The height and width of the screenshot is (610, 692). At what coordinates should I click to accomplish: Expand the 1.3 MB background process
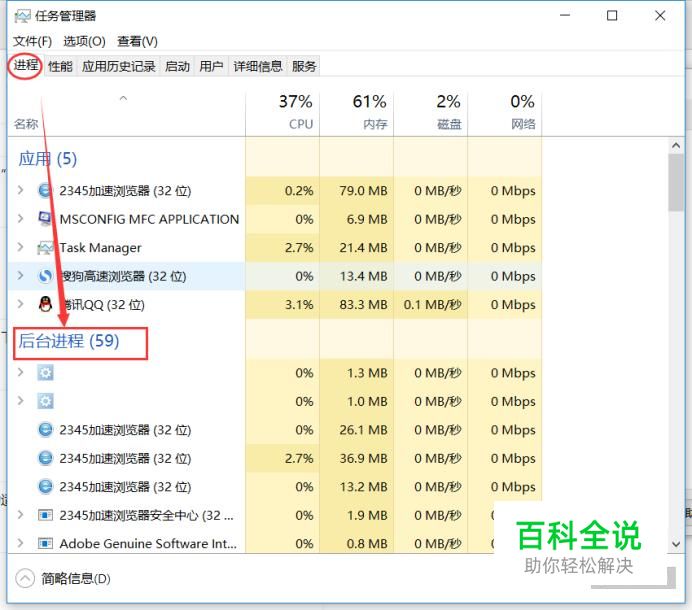[x=20, y=373]
